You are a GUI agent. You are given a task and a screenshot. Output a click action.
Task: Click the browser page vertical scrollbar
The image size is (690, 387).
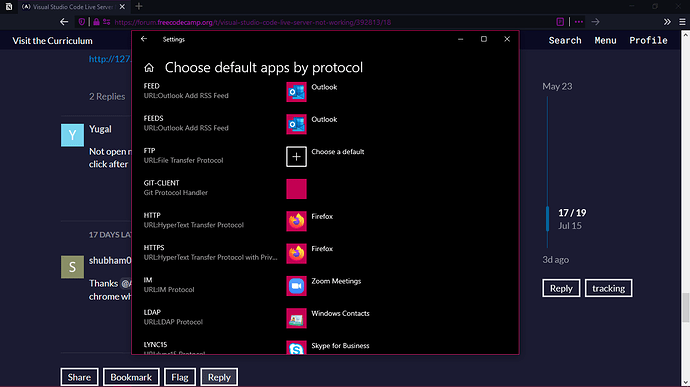pyautogui.click(x=686, y=307)
